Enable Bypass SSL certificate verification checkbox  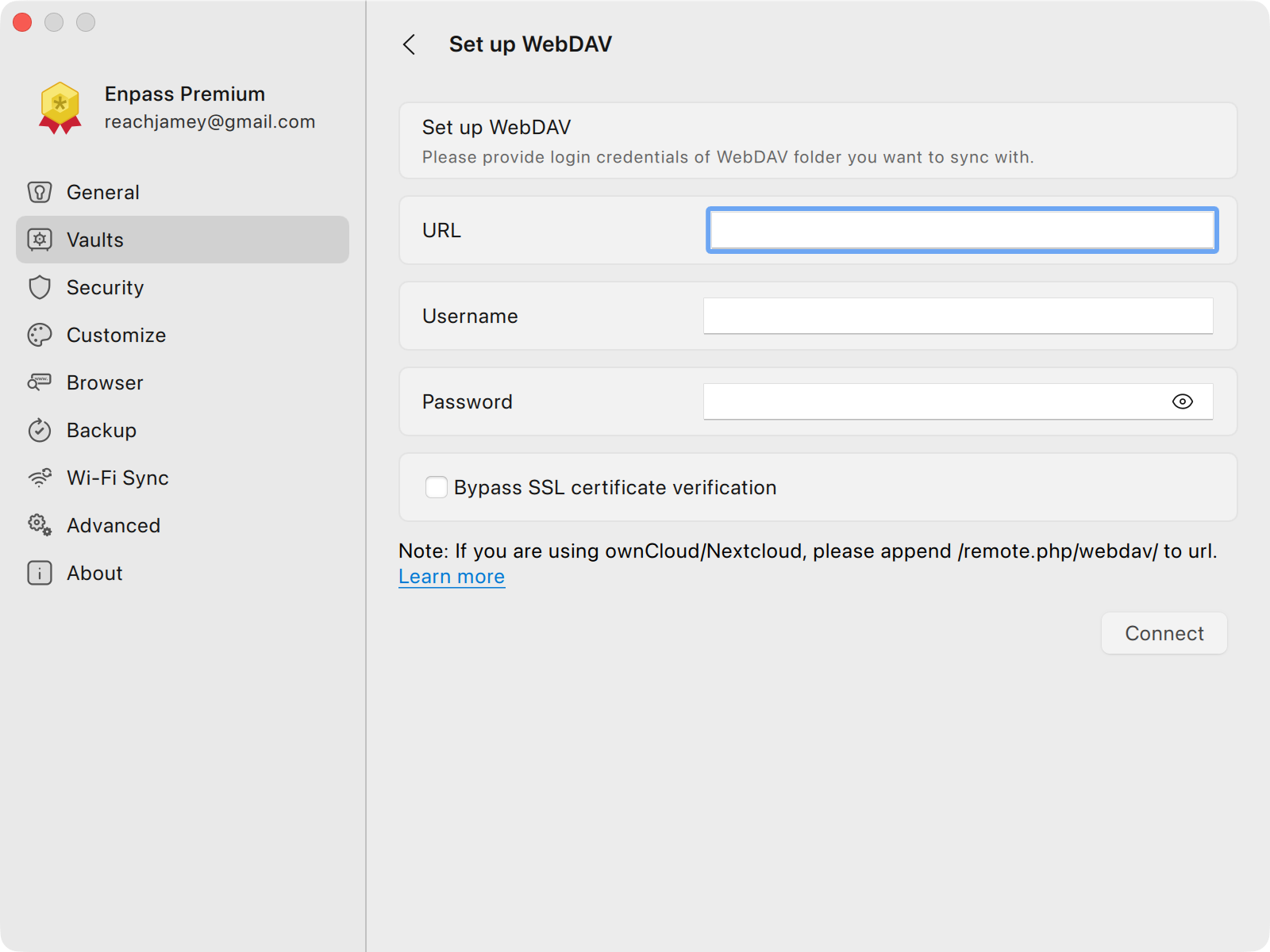(x=437, y=487)
